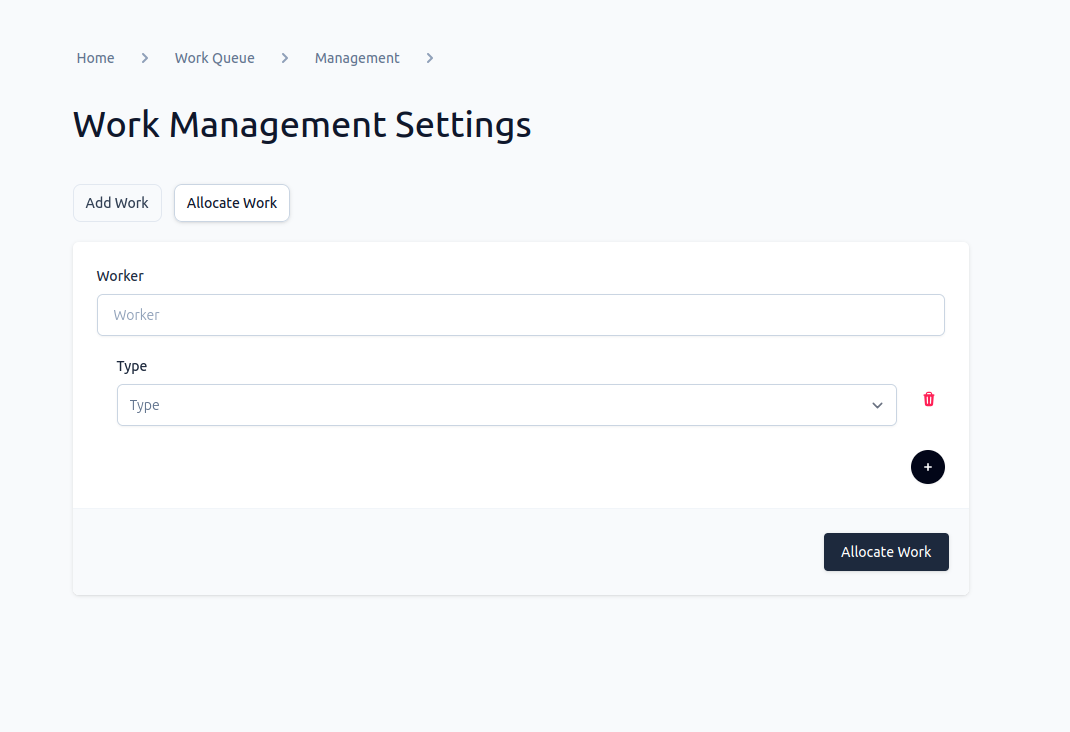Screen dimensions: 1070x732
Task: Focus the Worker input field
Action: click(521, 315)
